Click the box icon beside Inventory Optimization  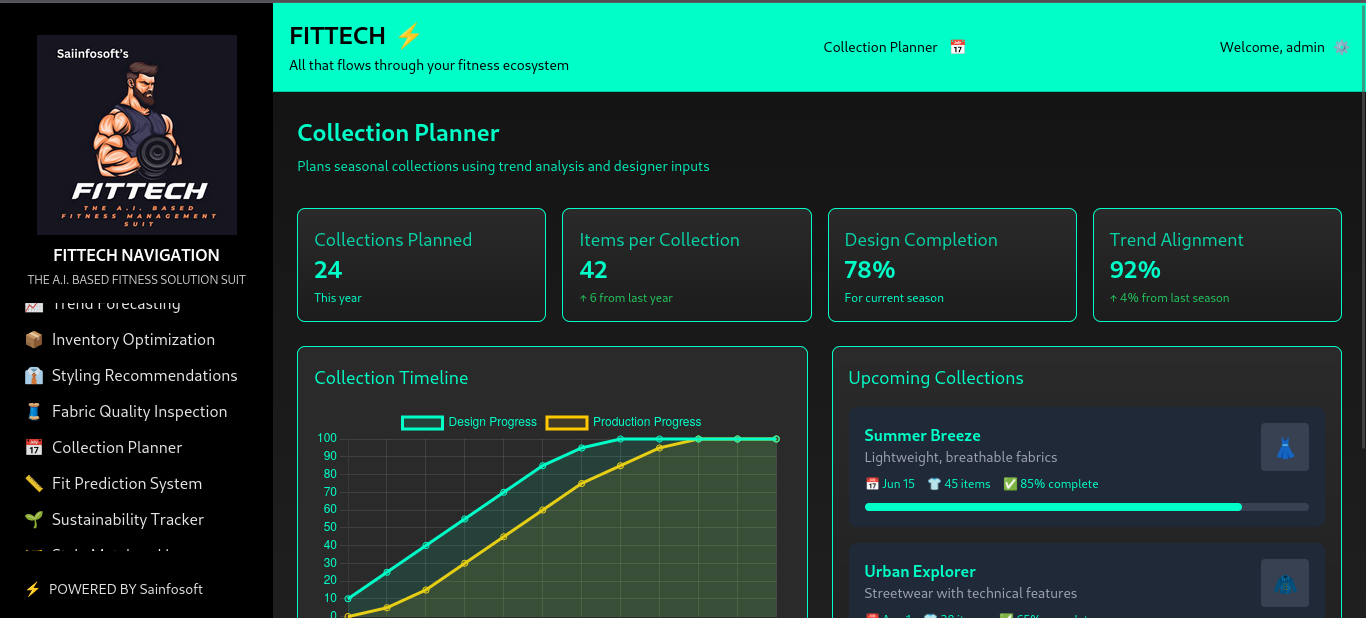[x=34, y=340]
